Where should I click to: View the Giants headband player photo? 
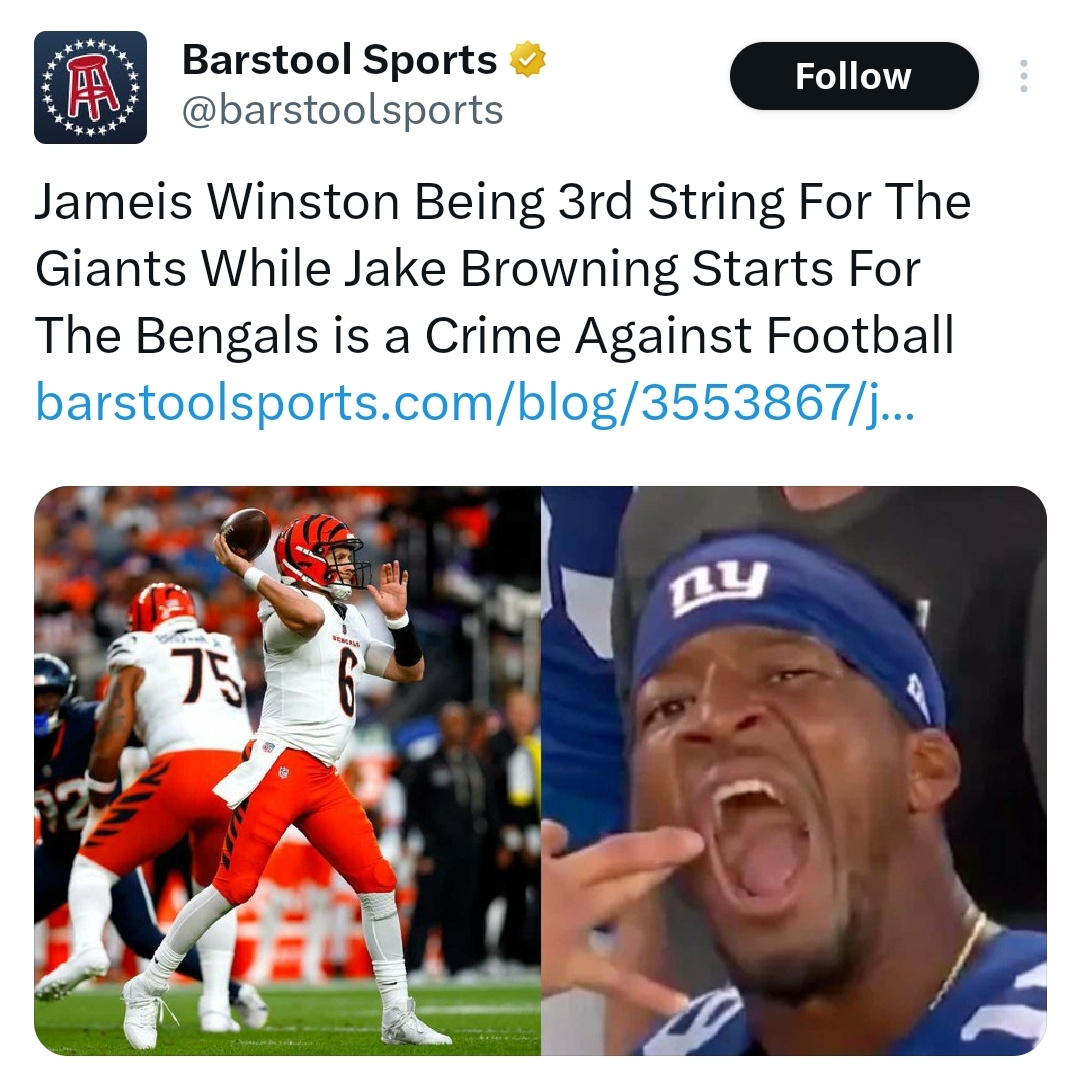793,770
